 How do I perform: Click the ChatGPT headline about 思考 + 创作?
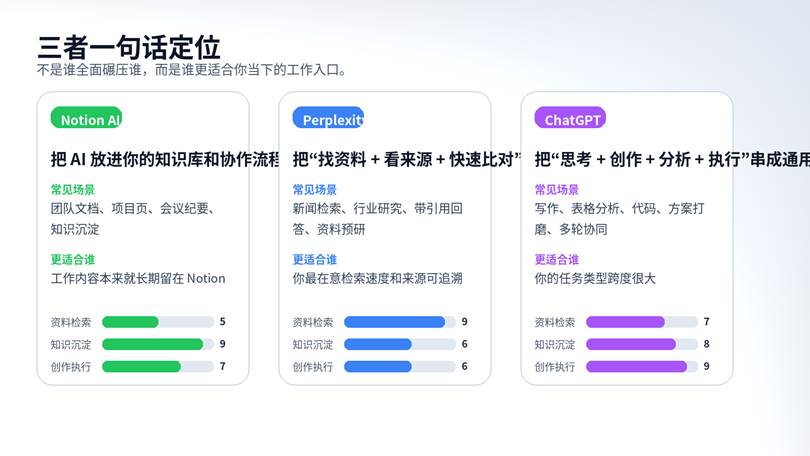[630, 159]
